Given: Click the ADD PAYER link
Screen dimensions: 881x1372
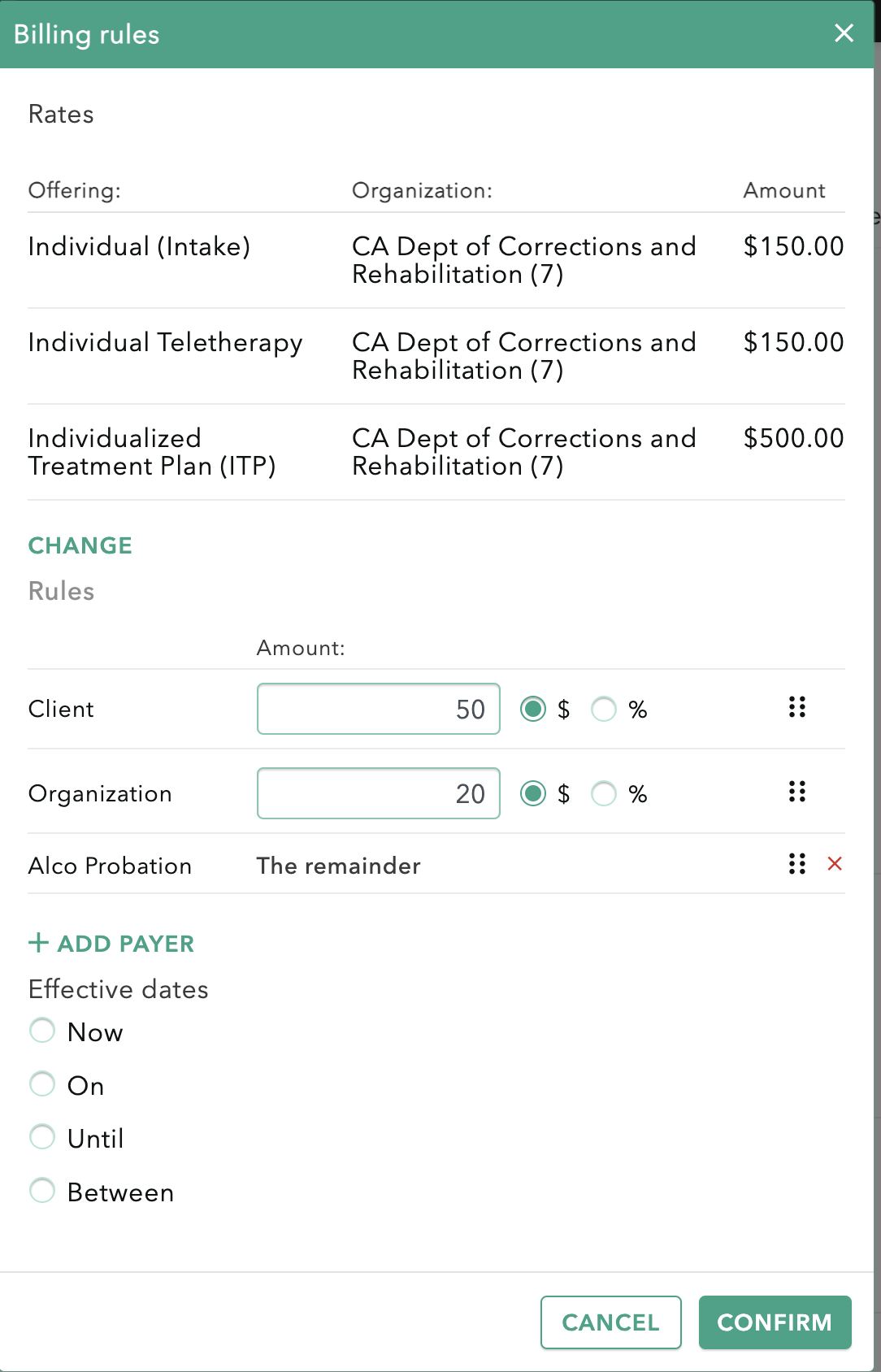Looking at the screenshot, I should pos(125,944).
